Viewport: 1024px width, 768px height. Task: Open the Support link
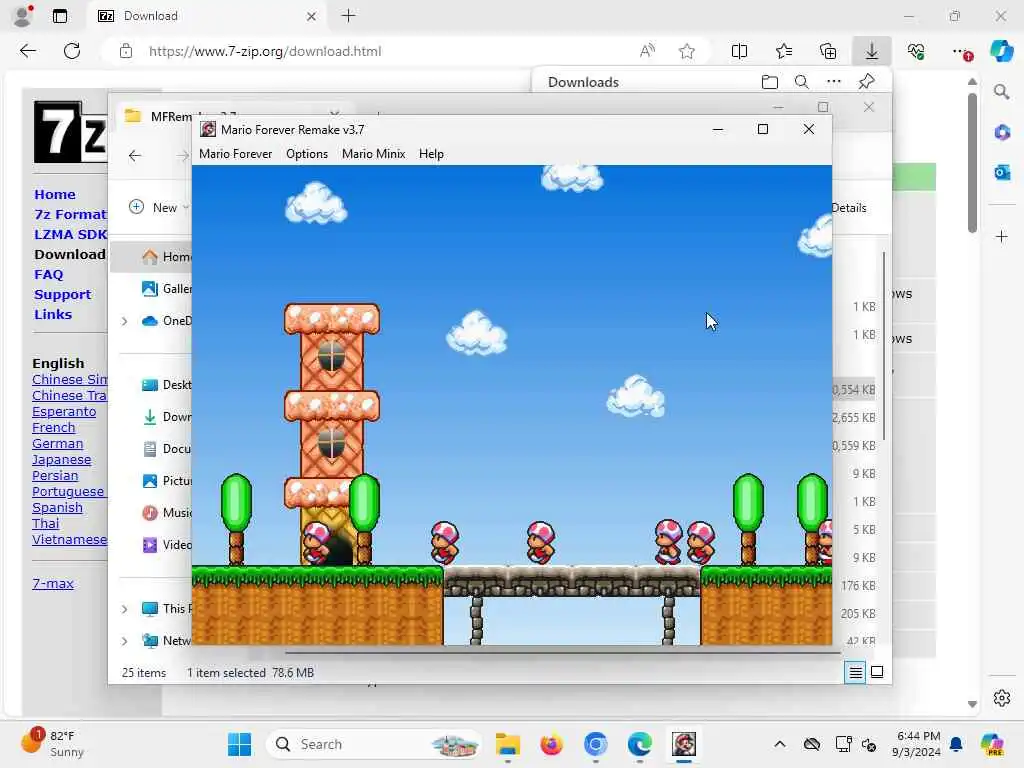pyautogui.click(x=63, y=295)
